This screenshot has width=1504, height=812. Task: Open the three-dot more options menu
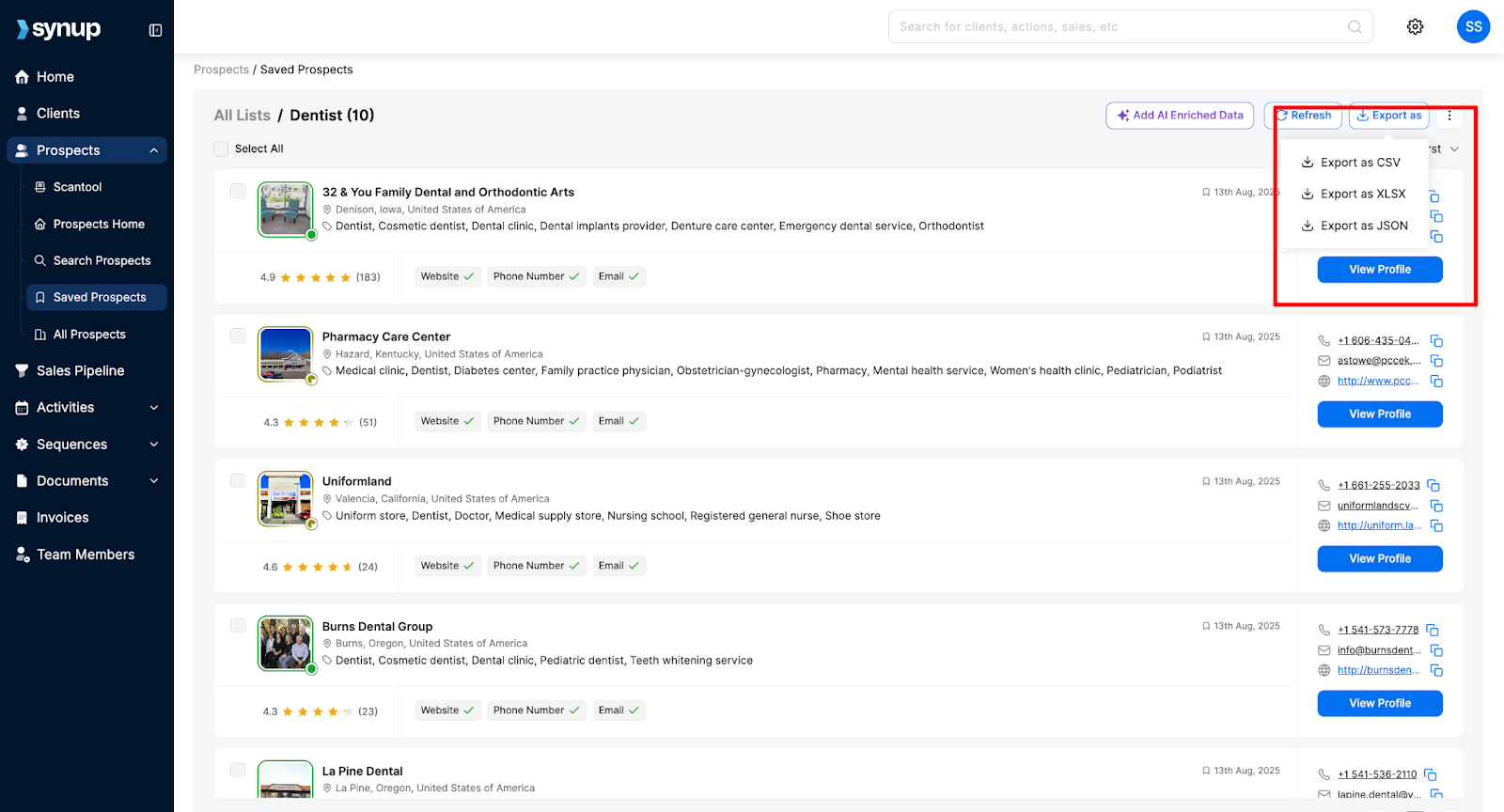point(1449,116)
